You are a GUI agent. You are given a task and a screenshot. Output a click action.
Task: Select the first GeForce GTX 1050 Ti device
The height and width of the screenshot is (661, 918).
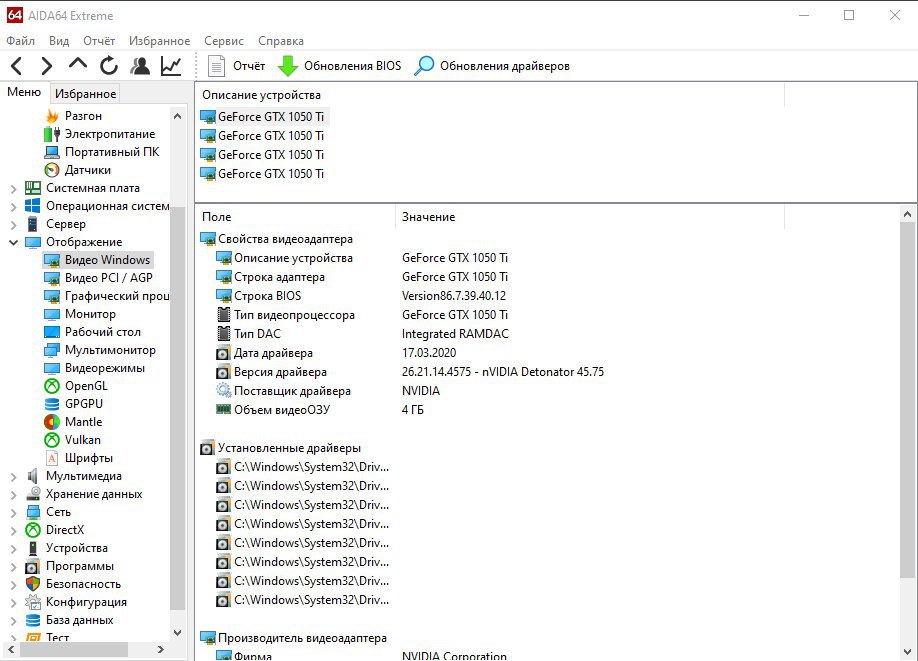coord(264,117)
